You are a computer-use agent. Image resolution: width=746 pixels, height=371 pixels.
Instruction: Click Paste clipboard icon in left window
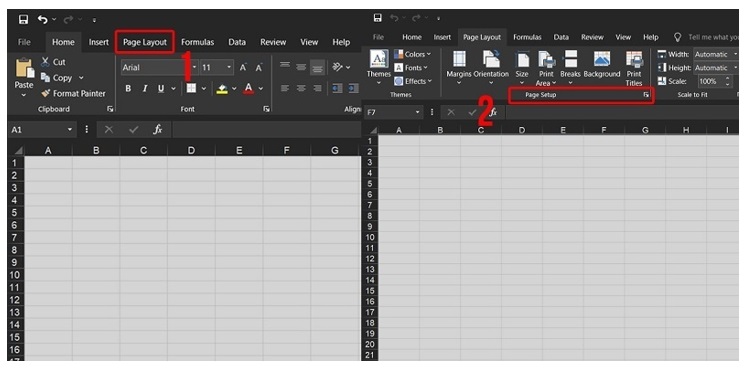(x=25, y=68)
